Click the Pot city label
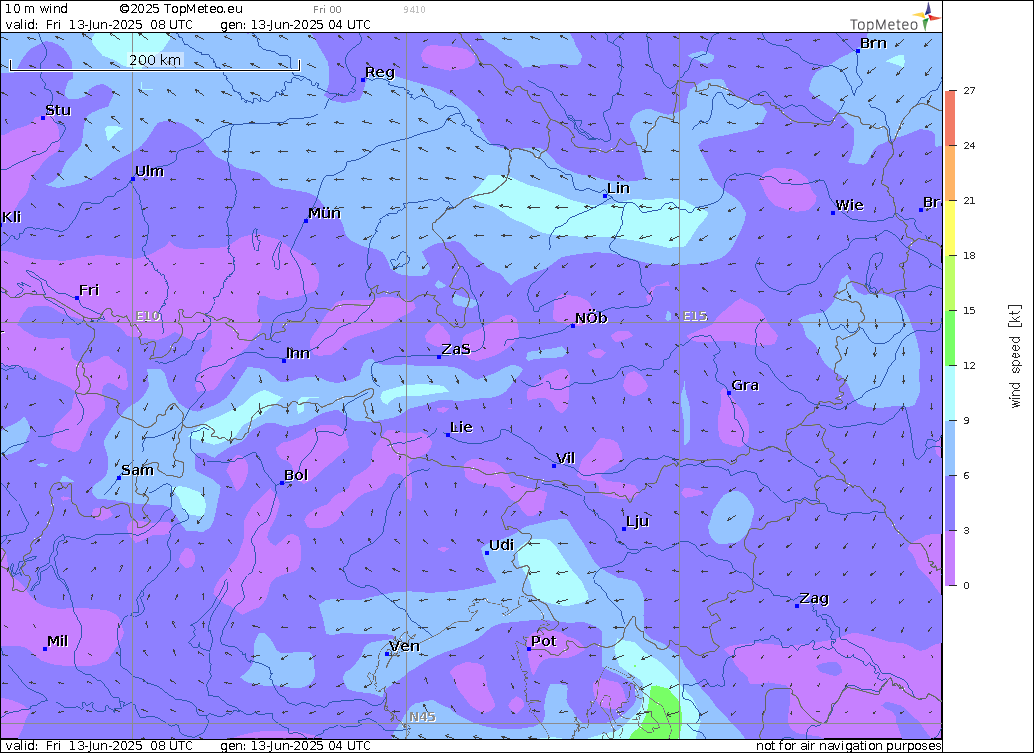The height and width of the screenshot is (753, 1034). pos(543,641)
